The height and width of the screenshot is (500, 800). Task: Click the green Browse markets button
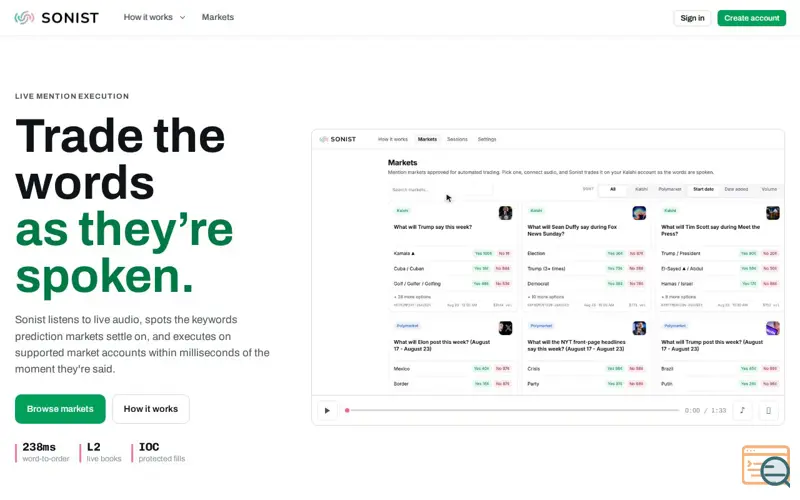point(60,409)
